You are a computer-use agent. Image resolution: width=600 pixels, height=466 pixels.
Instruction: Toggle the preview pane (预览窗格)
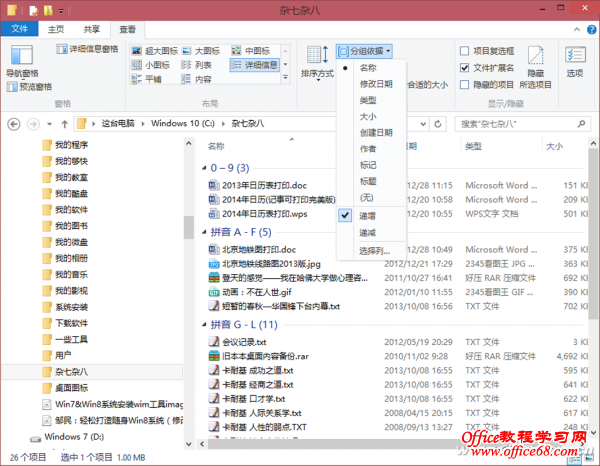(29, 87)
